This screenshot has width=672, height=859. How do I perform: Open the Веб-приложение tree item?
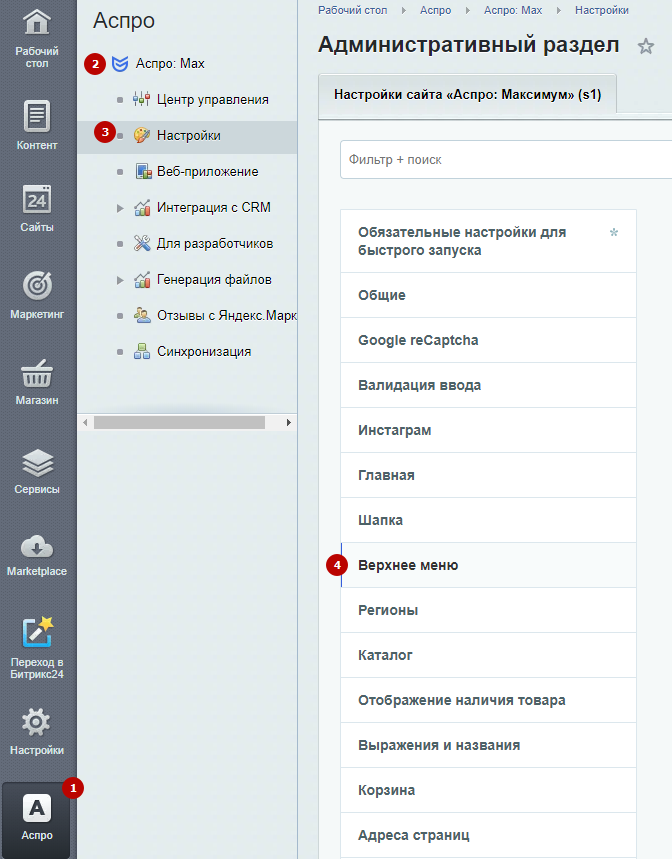[208, 171]
